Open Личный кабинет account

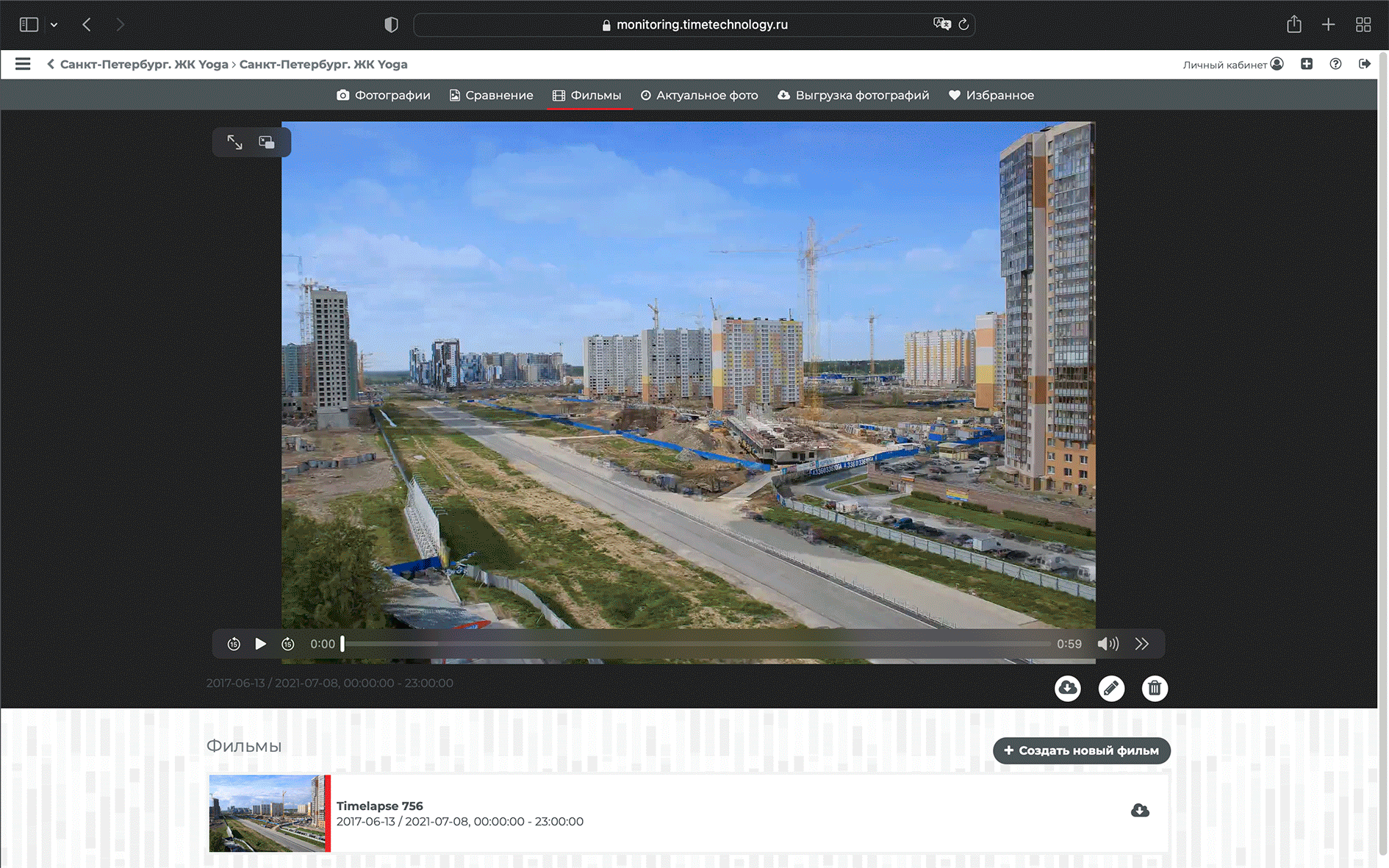pyautogui.click(x=1232, y=64)
